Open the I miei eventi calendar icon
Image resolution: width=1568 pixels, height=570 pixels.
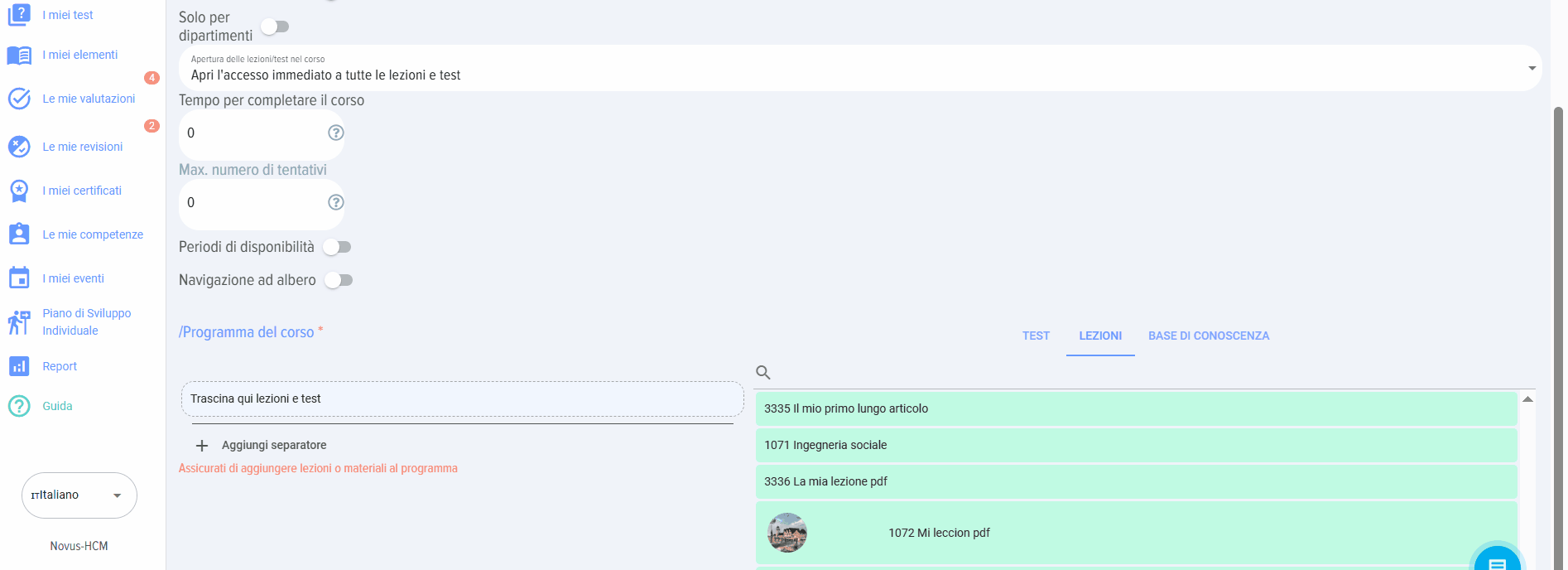[19, 278]
